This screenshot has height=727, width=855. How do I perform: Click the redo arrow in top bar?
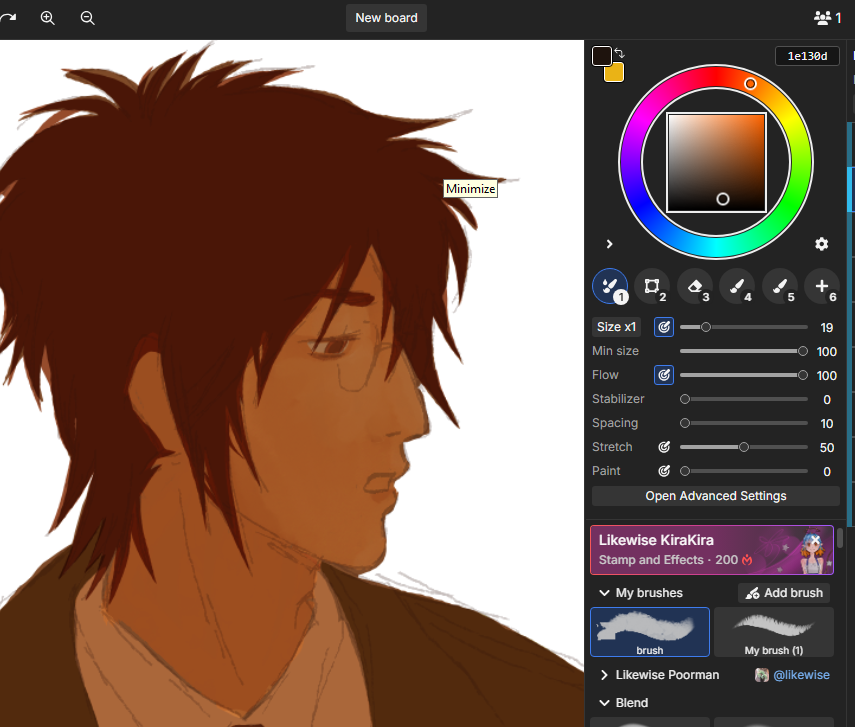click(8, 18)
